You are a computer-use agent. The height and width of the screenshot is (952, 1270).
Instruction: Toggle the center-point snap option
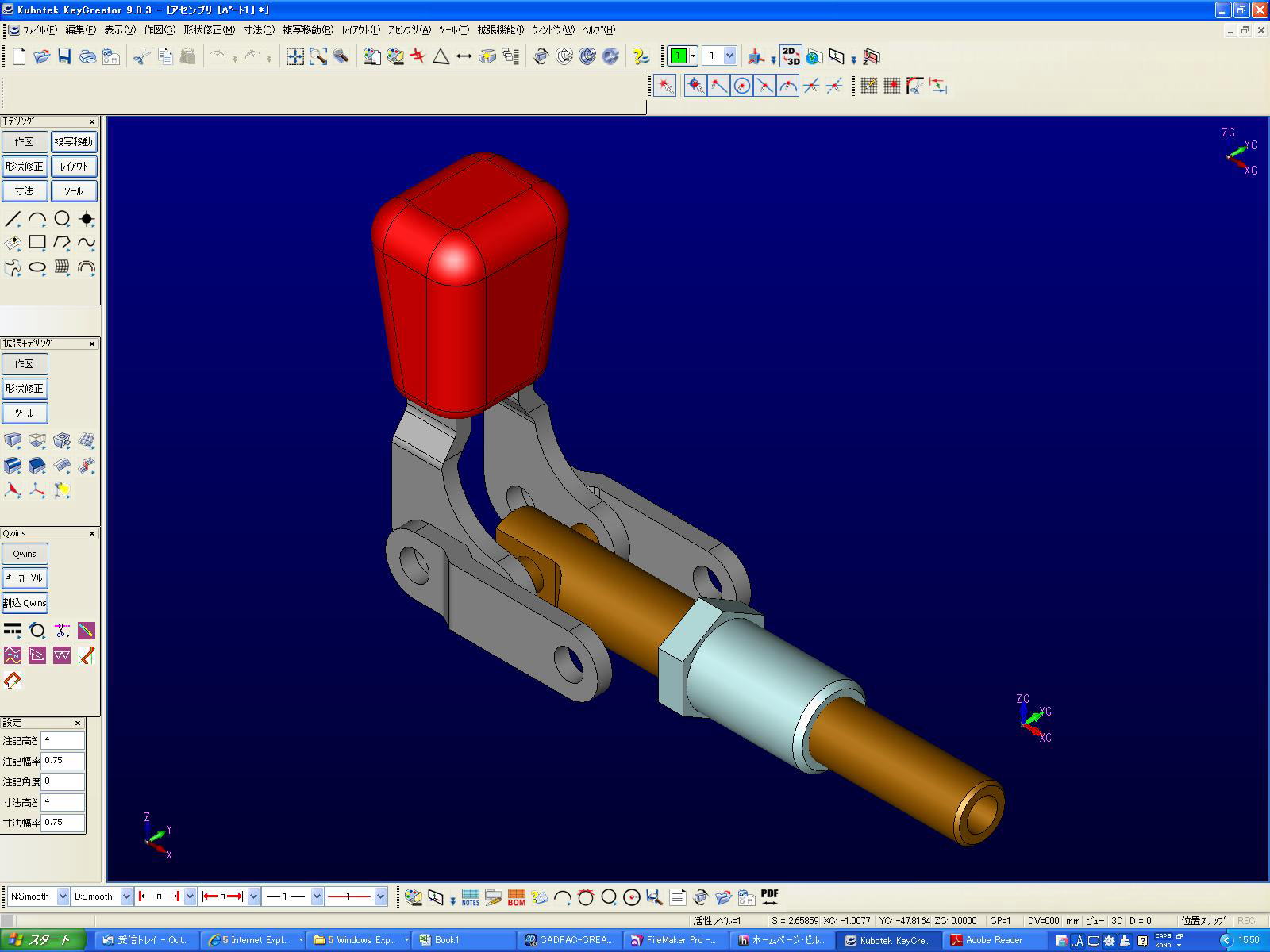point(742,86)
